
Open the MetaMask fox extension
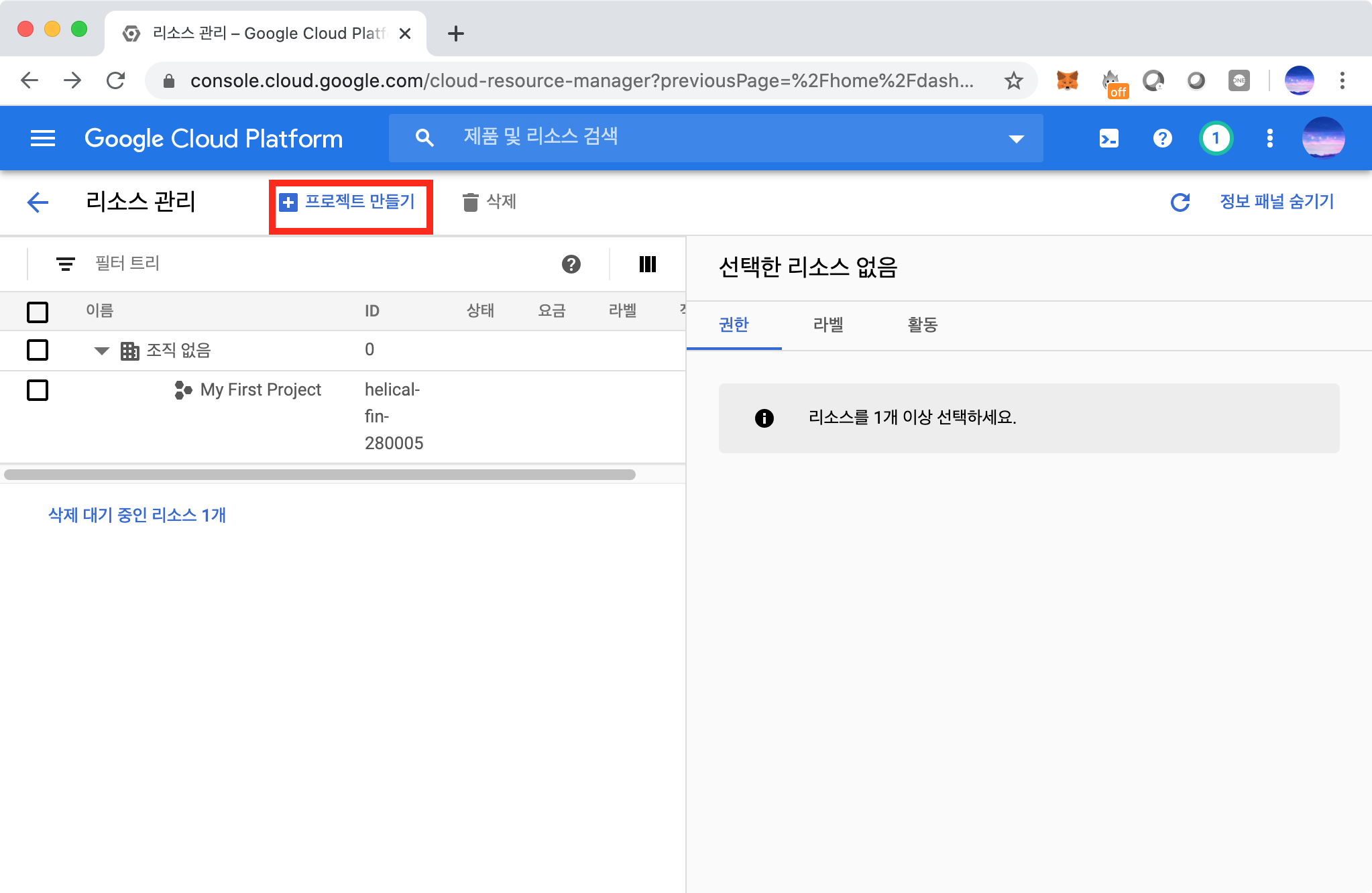point(1067,81)
